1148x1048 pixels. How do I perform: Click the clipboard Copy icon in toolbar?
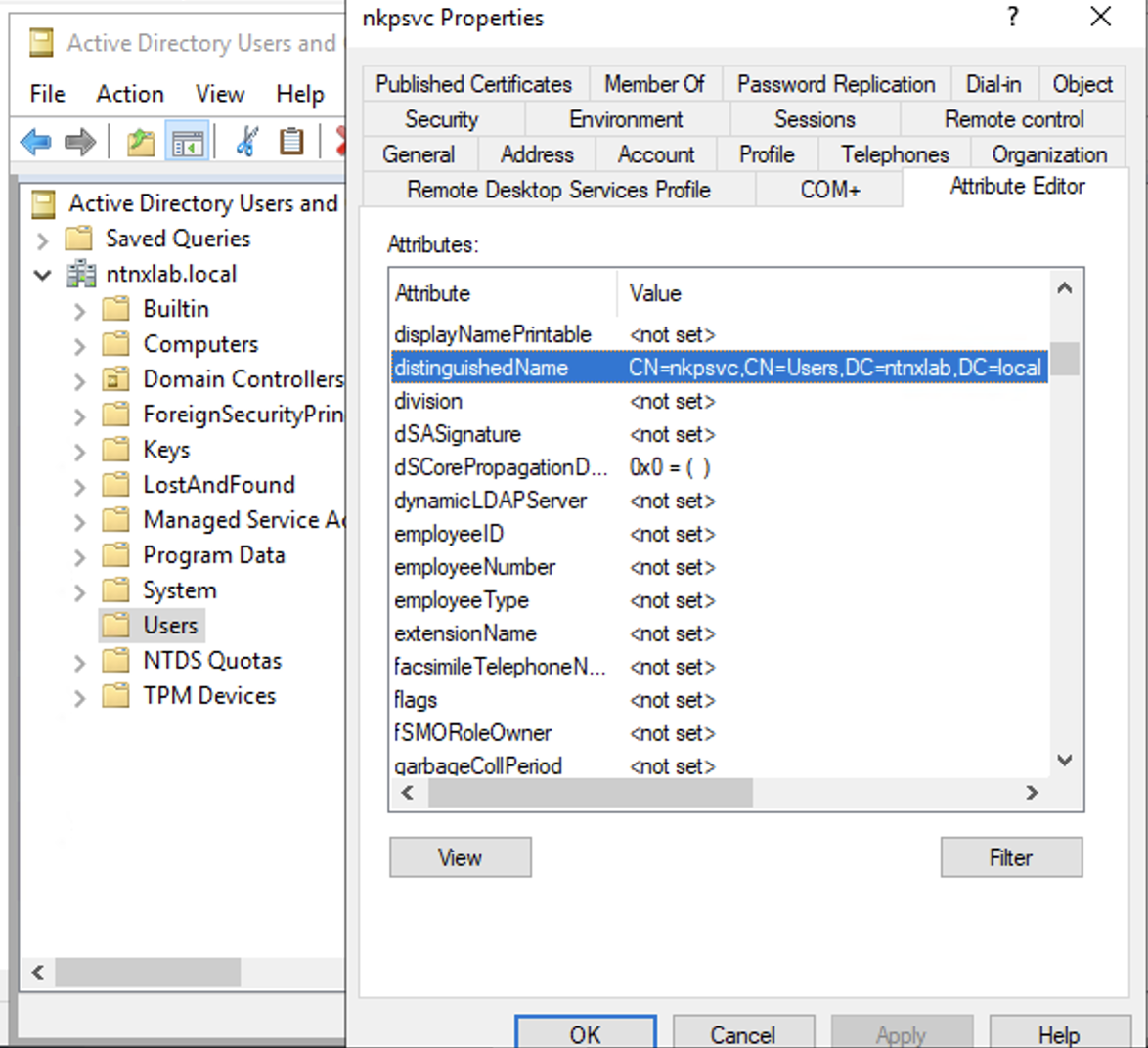(291, 142)
